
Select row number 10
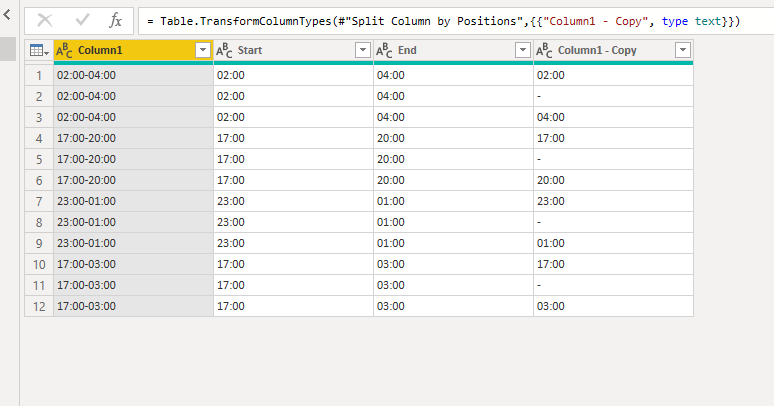click(39, 264)
